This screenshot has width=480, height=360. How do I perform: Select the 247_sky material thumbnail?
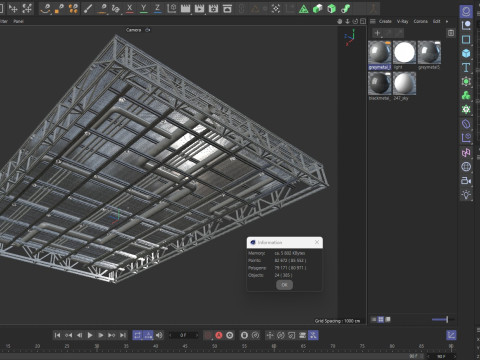(404, 84)
